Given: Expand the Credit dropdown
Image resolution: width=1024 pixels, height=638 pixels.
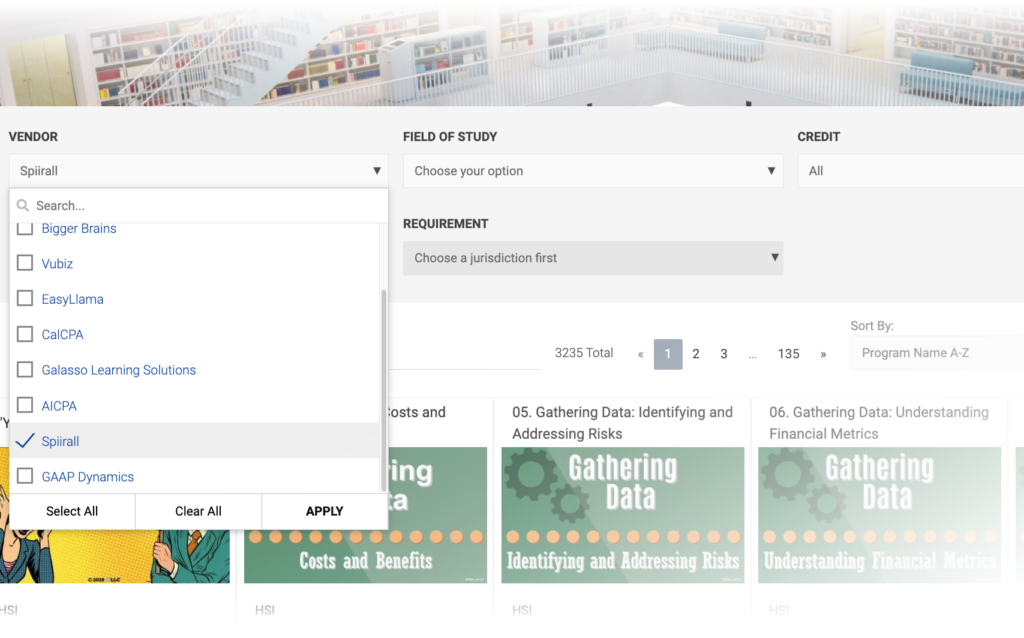Looking at the screenshot, I should pos(908,171).
